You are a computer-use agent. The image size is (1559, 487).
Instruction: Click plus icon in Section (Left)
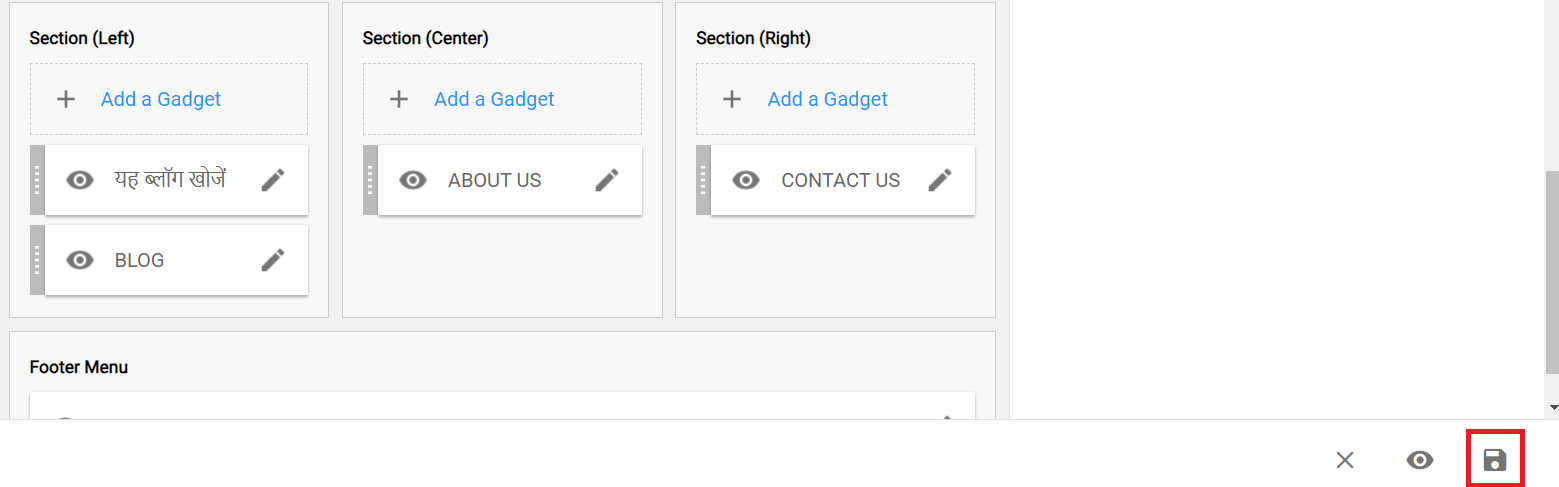[66, 99]
